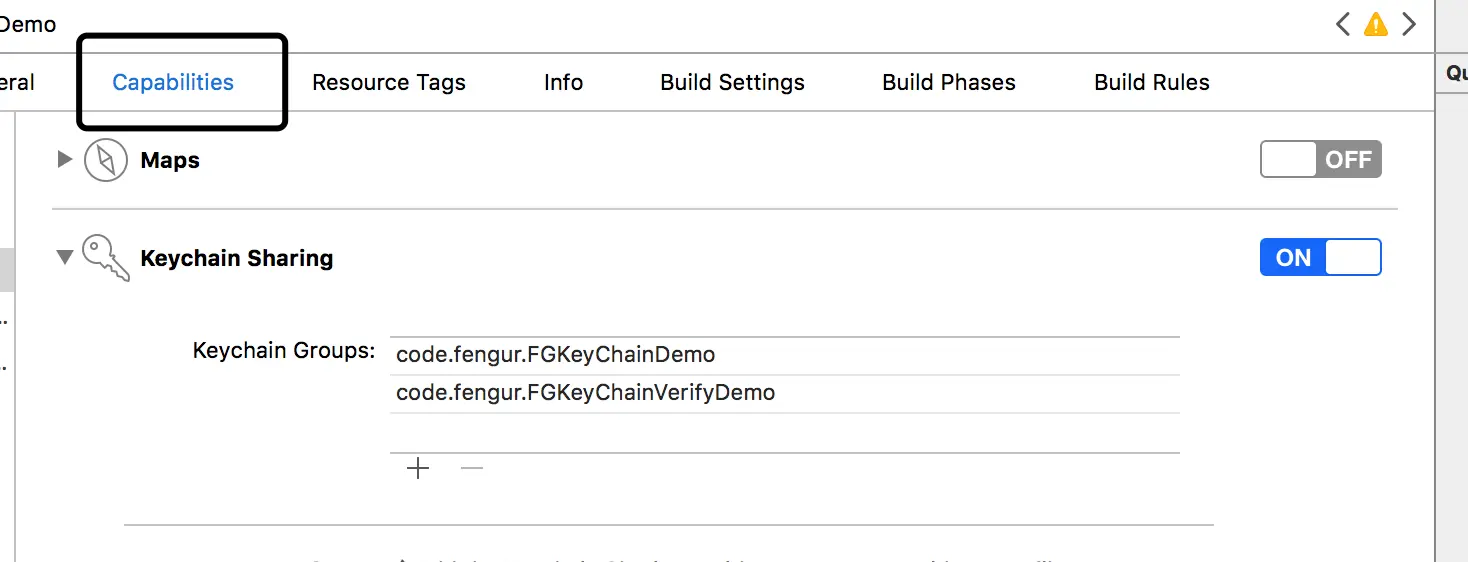Open the Build Phases tab
The width and height of the screenshot is (1468, 562).
pyautogui.click(x=949, y=82)
